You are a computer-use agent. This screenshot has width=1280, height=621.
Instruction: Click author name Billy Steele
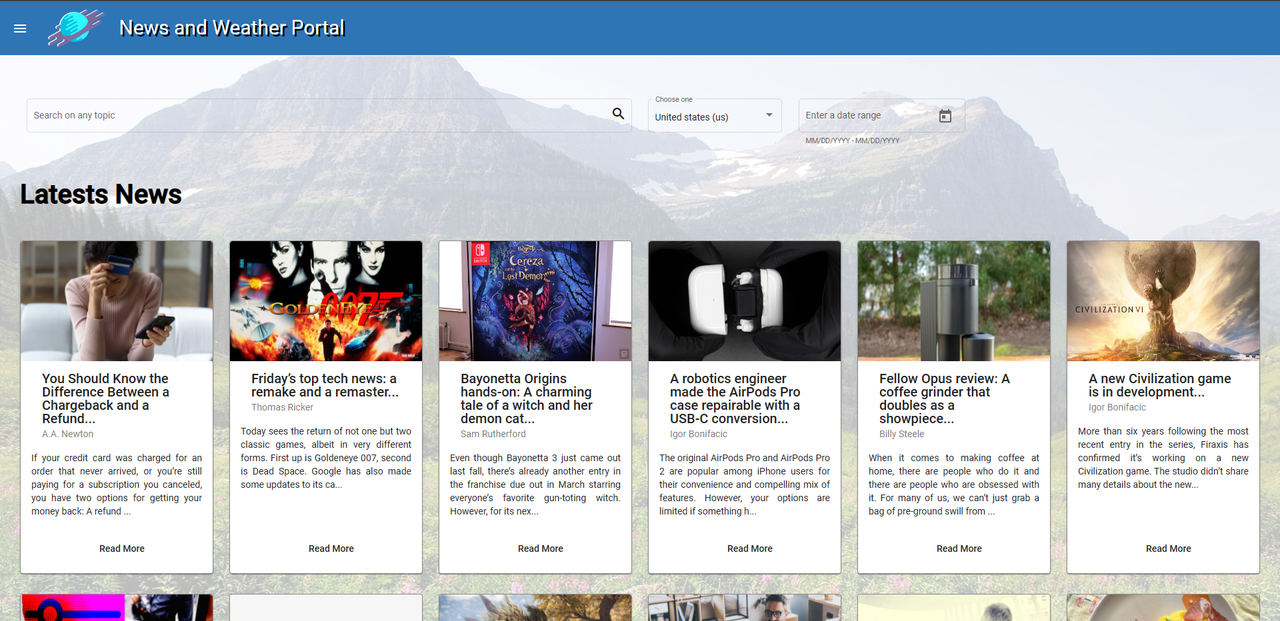coord(902,434)
